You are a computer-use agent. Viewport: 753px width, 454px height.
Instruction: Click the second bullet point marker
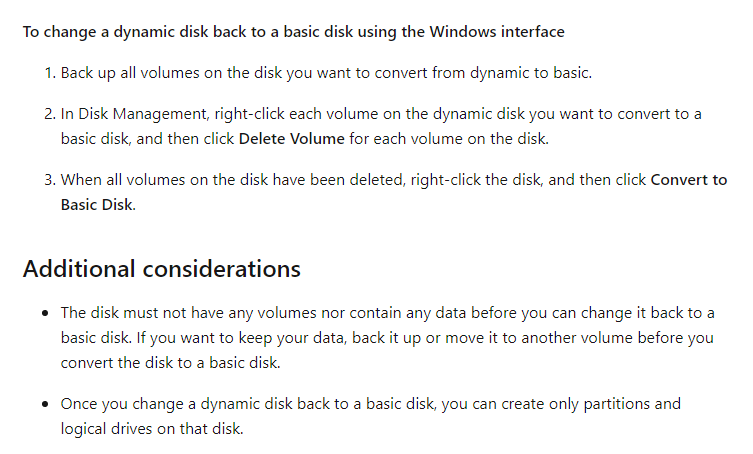(x=45, y=404)
